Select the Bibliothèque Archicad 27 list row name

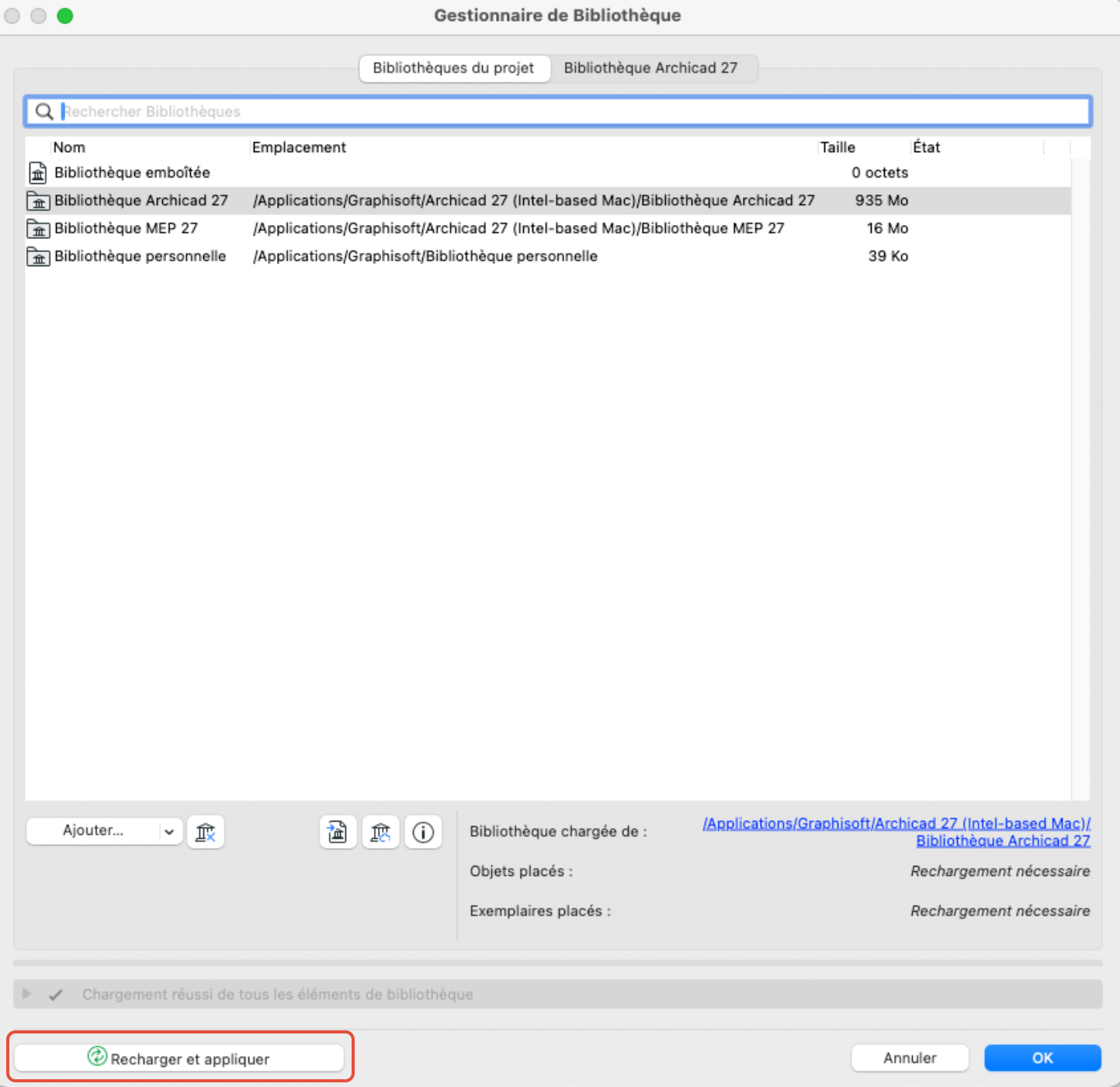click(141, 200)
